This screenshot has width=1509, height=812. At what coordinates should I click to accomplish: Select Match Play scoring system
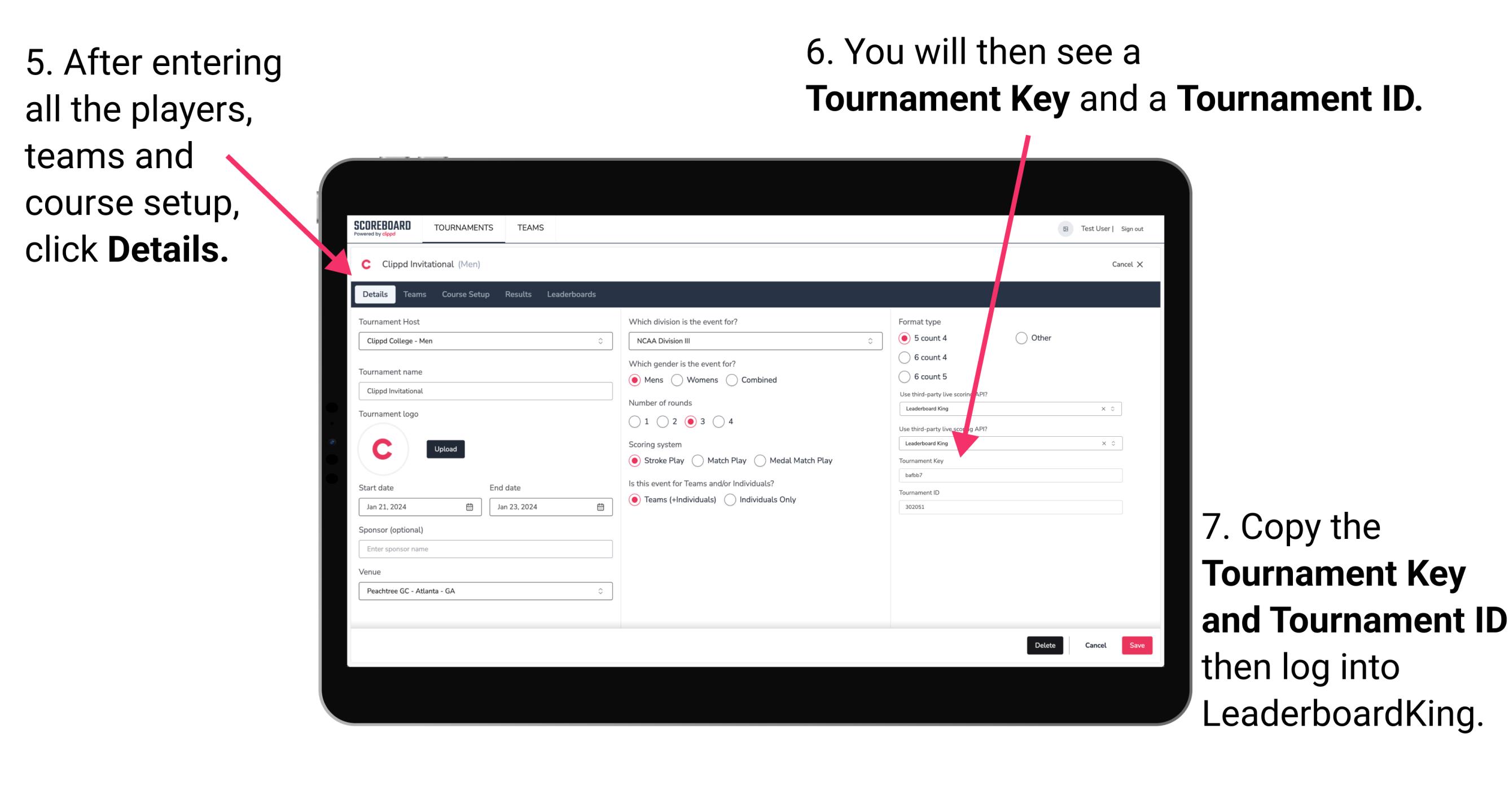[701, 460]
